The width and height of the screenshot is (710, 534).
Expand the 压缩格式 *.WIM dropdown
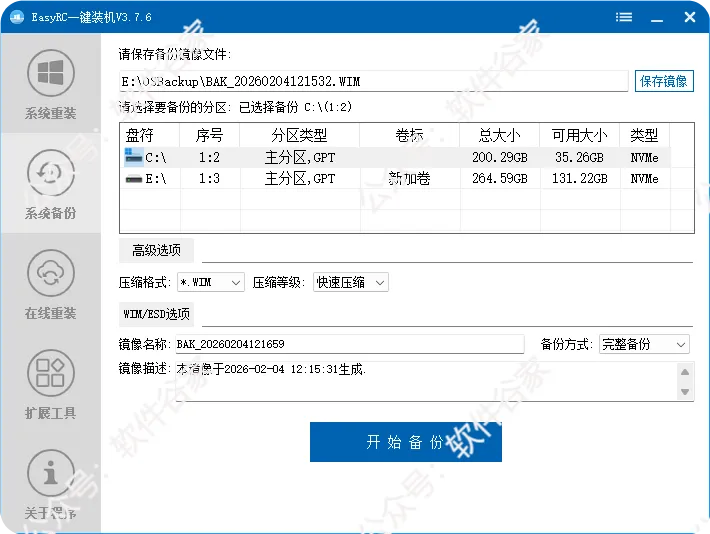(211, 282)
